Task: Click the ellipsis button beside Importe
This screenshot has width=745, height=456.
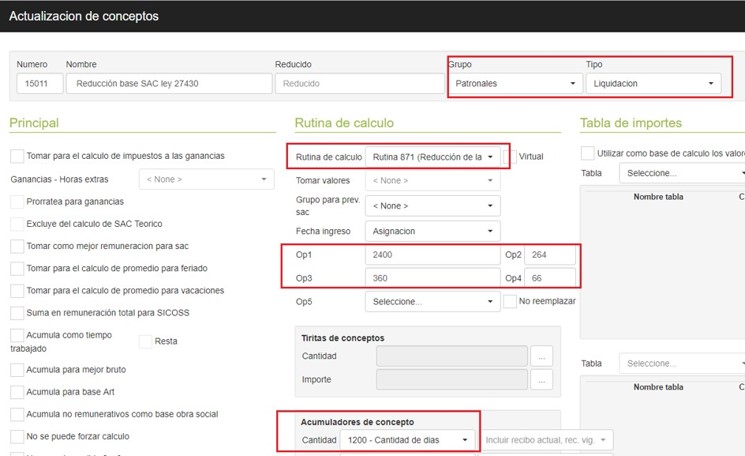Action: [542, 379]
